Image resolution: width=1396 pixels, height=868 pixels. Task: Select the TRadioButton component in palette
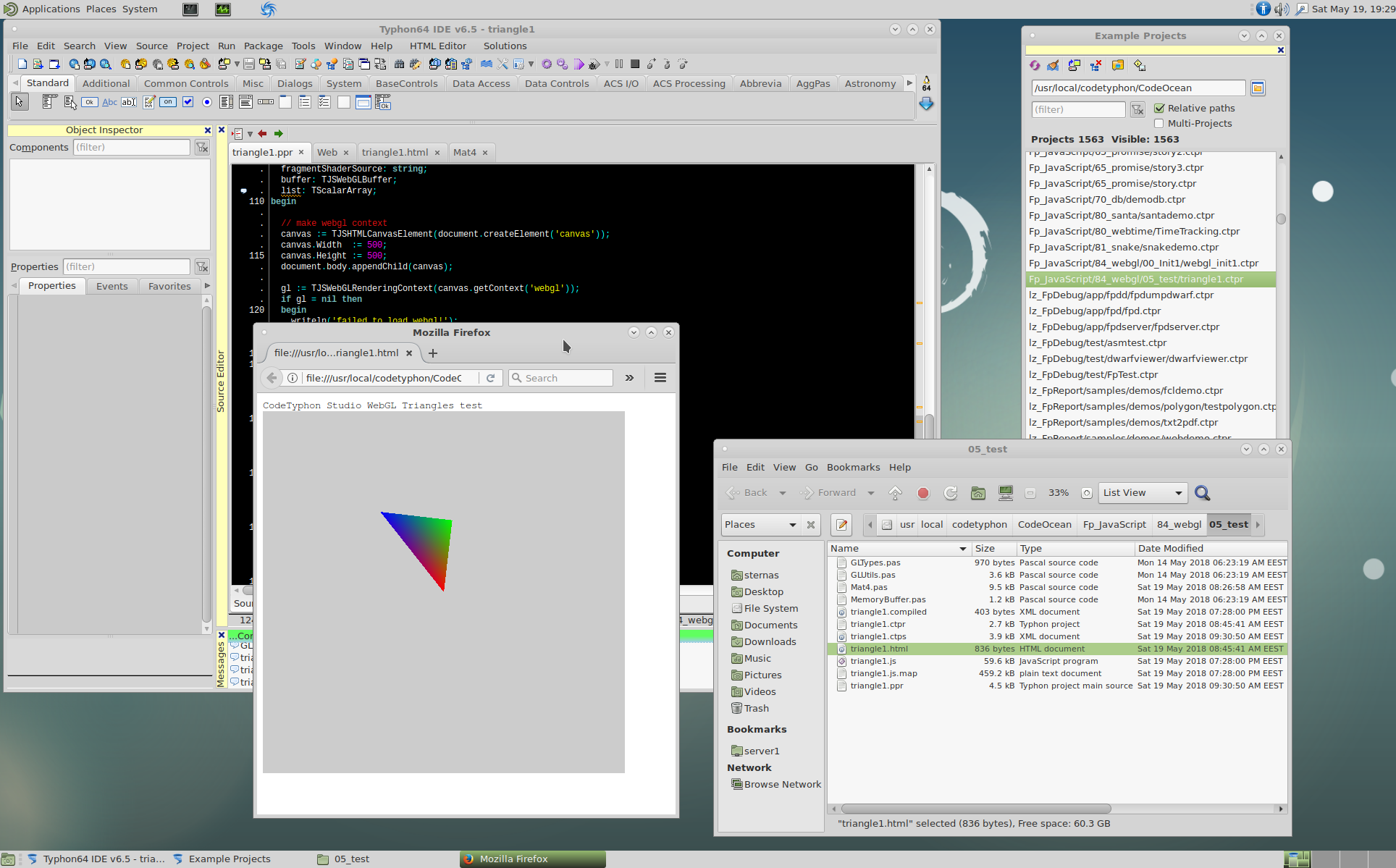(207, 102)
